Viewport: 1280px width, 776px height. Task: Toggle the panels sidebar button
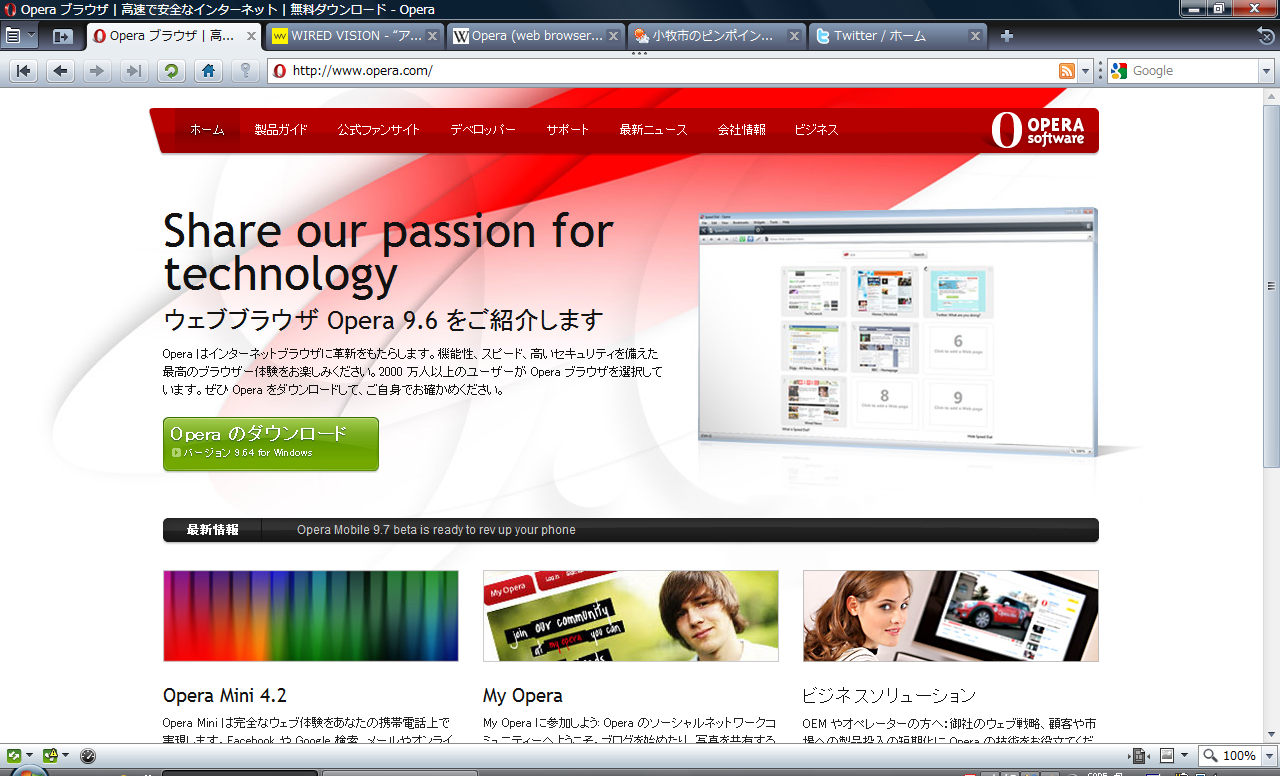[62, 36]
